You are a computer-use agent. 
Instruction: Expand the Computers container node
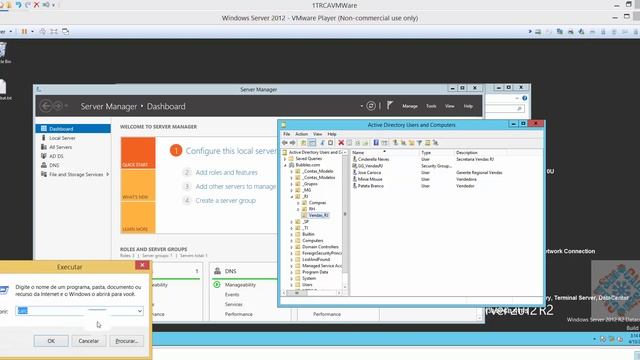coord(292,241)
